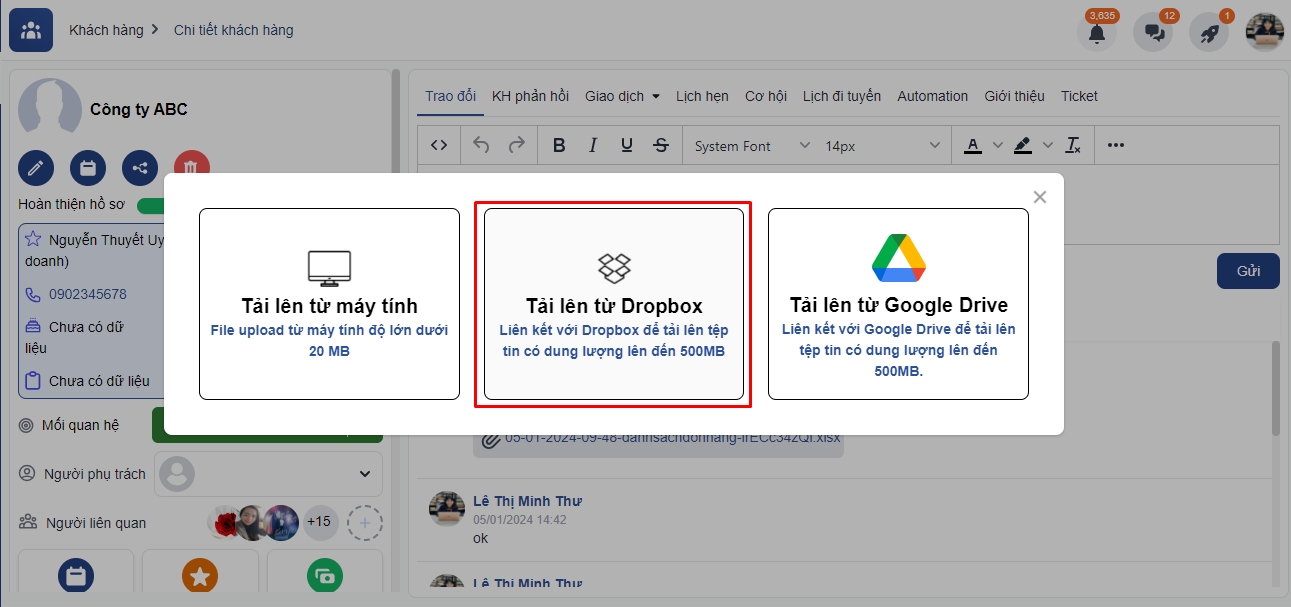Click the customers module icon
This screenshot has height=607, width=1291.
coord(31,30)
